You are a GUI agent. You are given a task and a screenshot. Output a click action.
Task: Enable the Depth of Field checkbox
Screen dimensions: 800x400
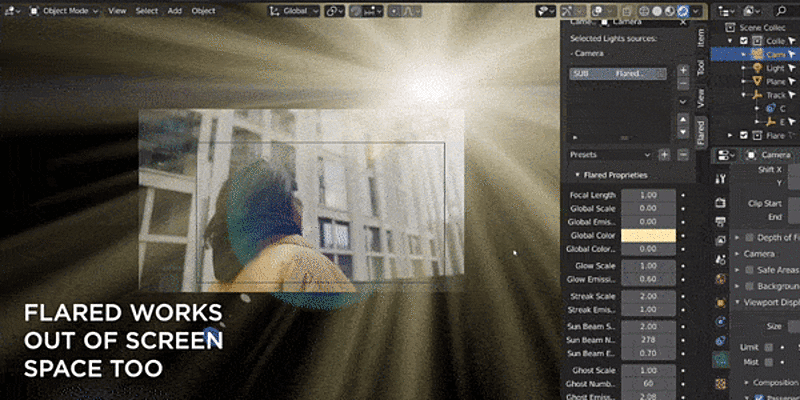[749, 238]
